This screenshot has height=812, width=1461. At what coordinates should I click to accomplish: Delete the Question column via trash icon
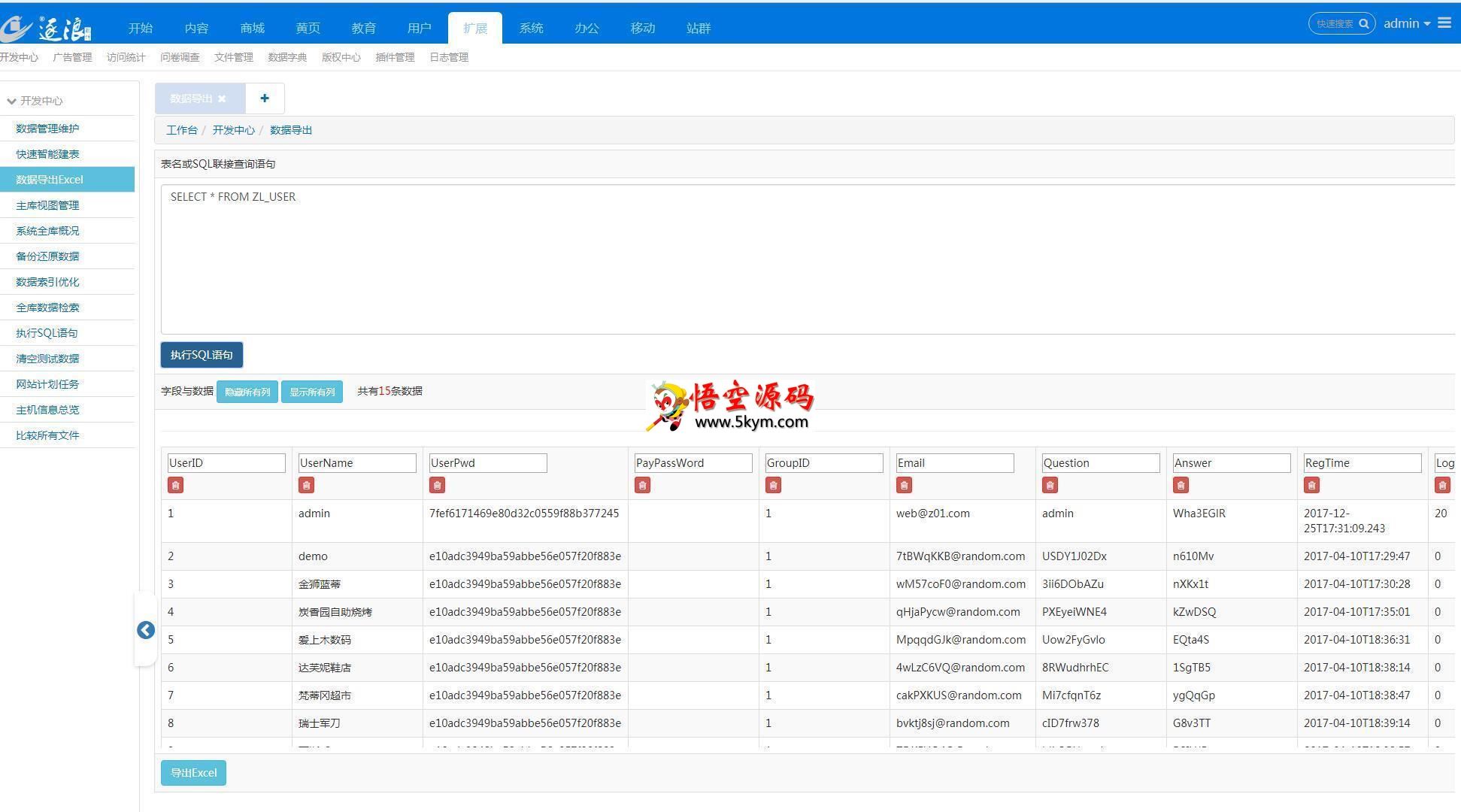tap(1050, 486)
